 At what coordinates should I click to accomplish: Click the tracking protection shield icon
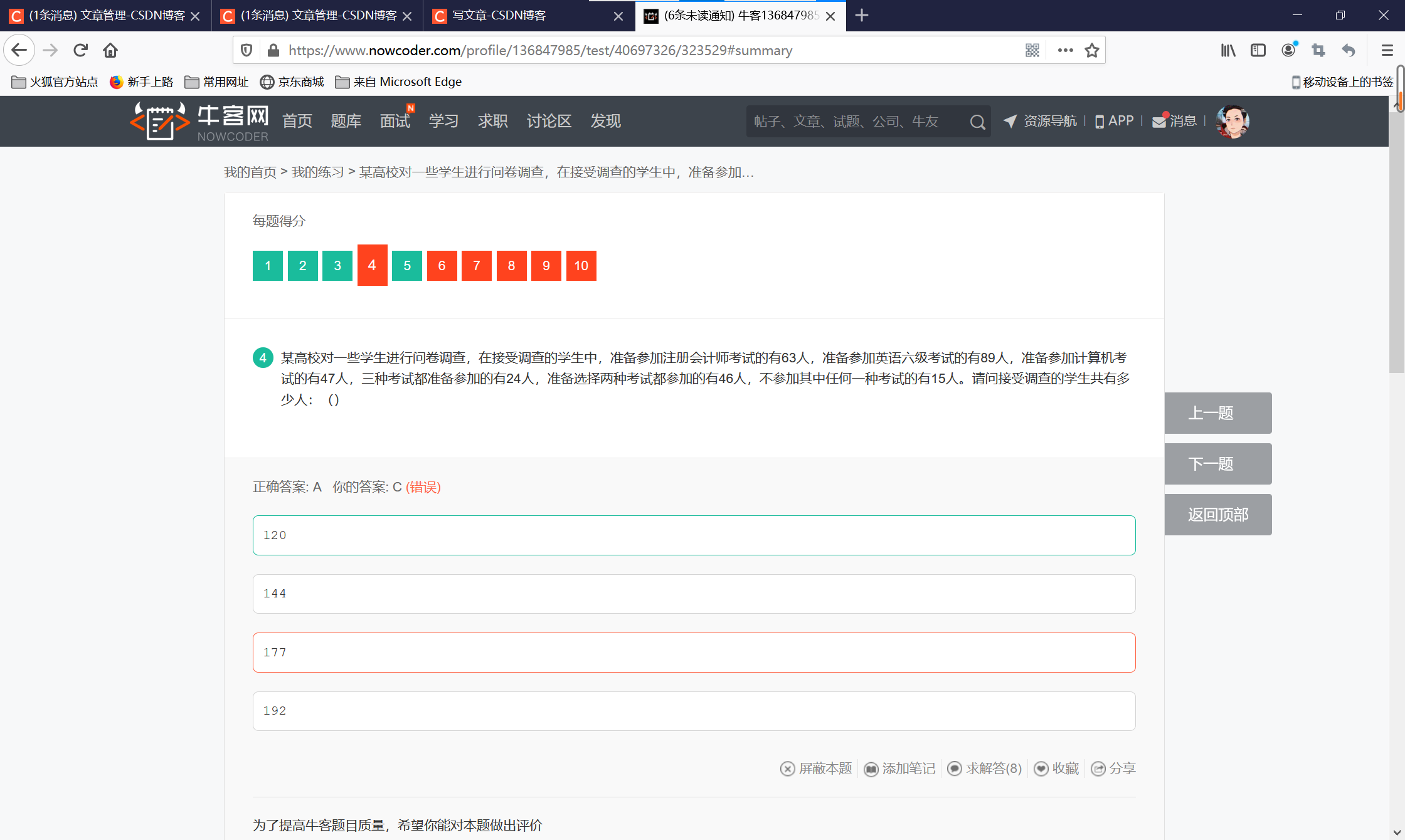(247, 50)
